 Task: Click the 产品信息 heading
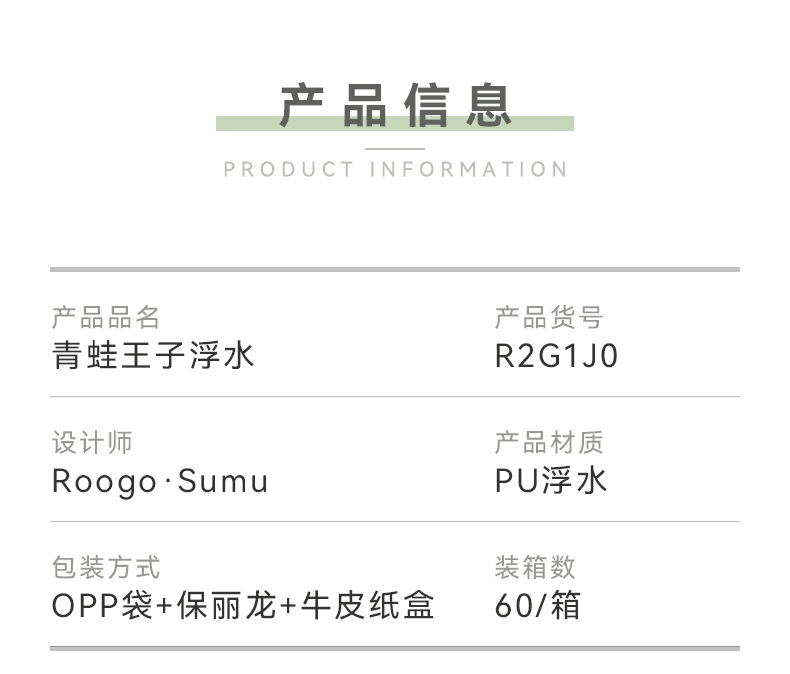pyautogui.click(x=395, y=105)
